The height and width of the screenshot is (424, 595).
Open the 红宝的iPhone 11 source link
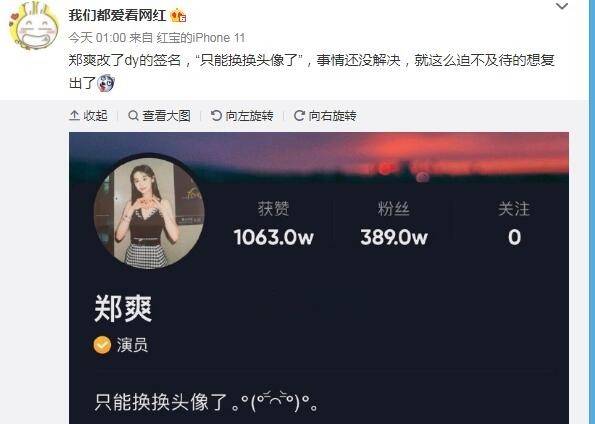point(201,38)
